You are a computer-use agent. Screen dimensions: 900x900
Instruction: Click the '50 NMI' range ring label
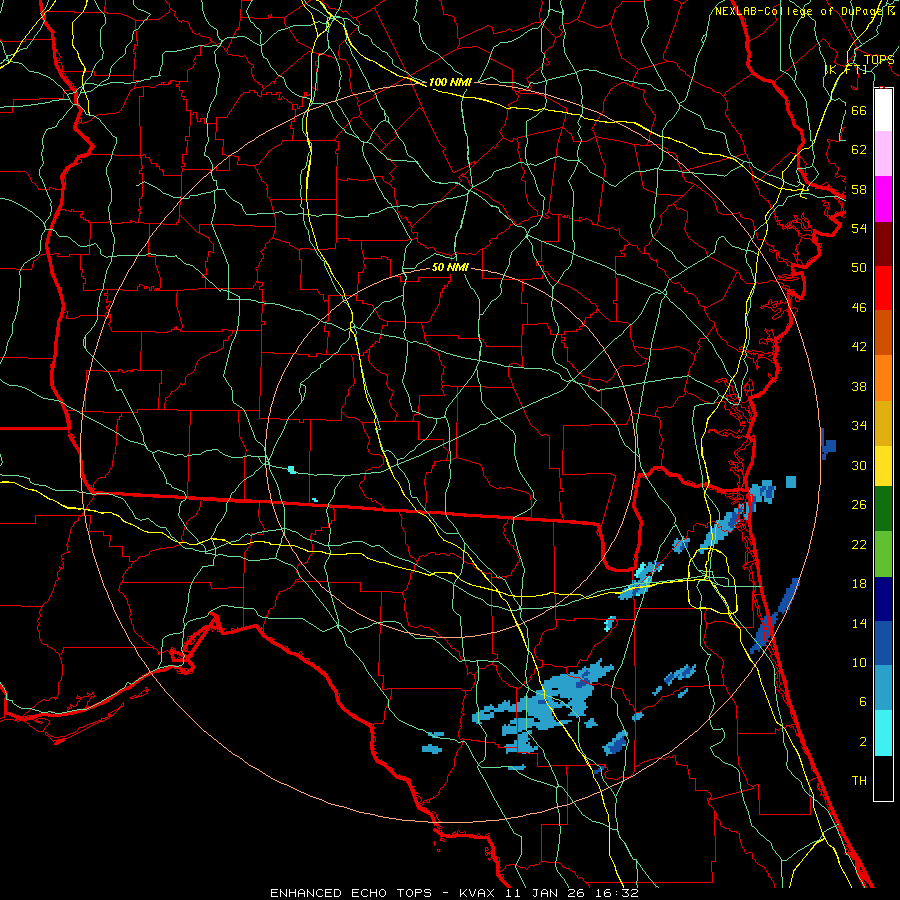tap(450, 268)
